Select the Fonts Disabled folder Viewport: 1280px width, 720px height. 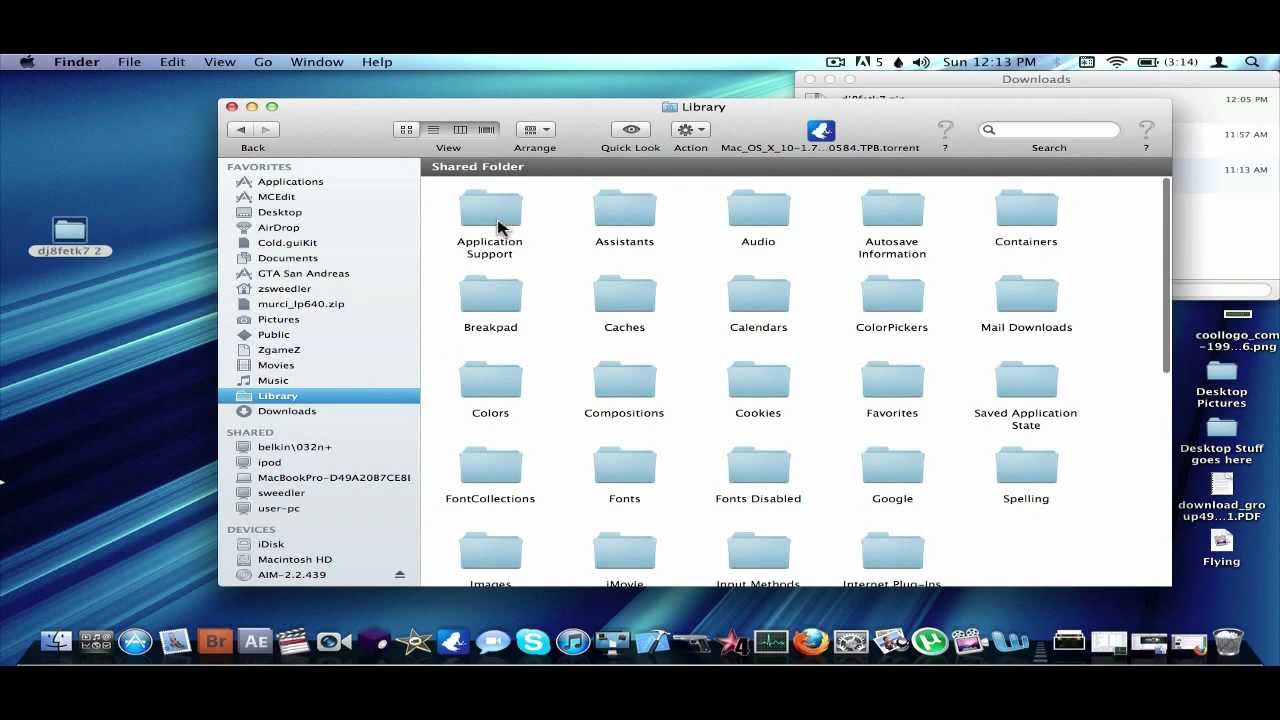click(759, 476)
